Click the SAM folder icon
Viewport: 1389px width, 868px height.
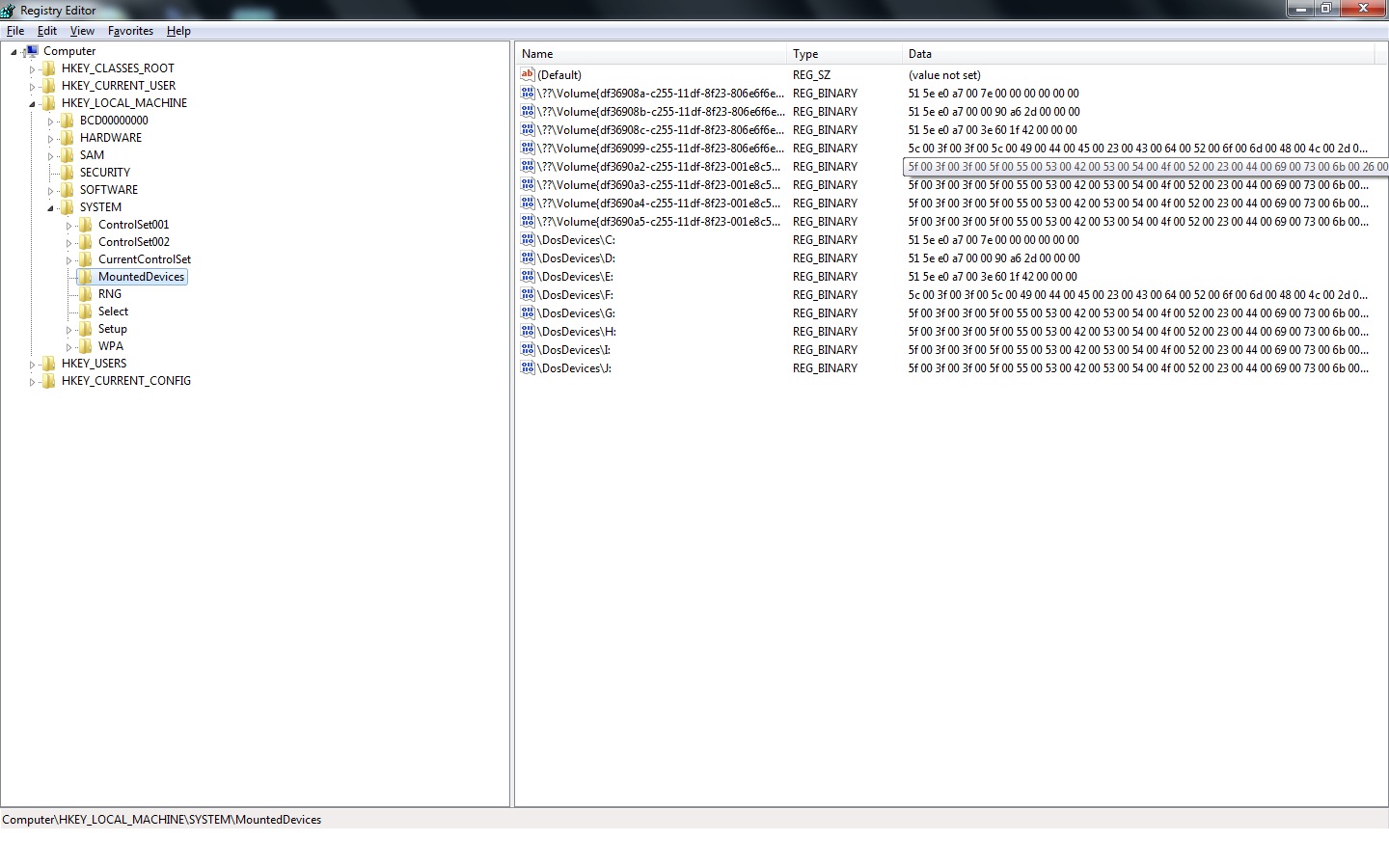[68, 155]
